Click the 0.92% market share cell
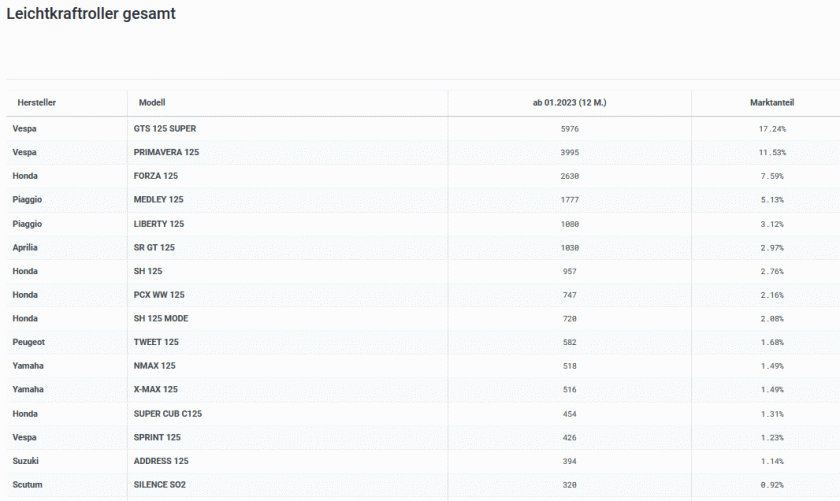The height and width of the screenshot is (501, 840). pos(772,485)
